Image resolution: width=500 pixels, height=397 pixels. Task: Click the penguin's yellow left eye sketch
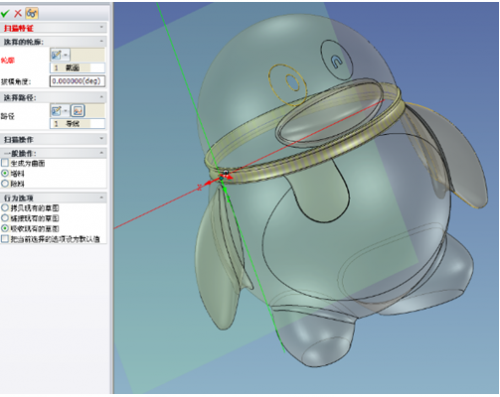pos(288,84)
